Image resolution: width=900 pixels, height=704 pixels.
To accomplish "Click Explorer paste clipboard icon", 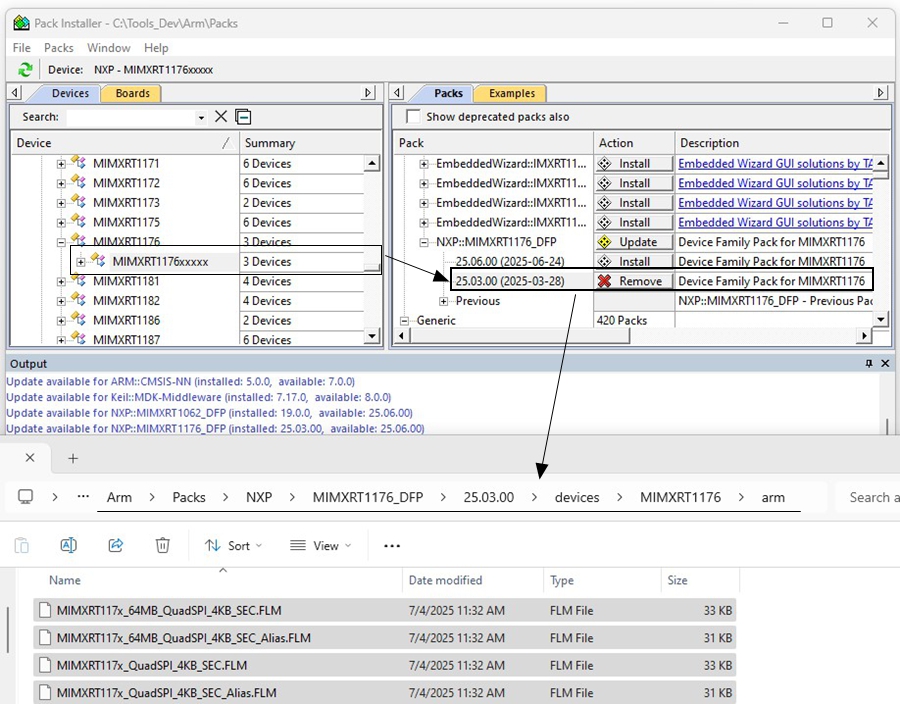I will (21, 545).
